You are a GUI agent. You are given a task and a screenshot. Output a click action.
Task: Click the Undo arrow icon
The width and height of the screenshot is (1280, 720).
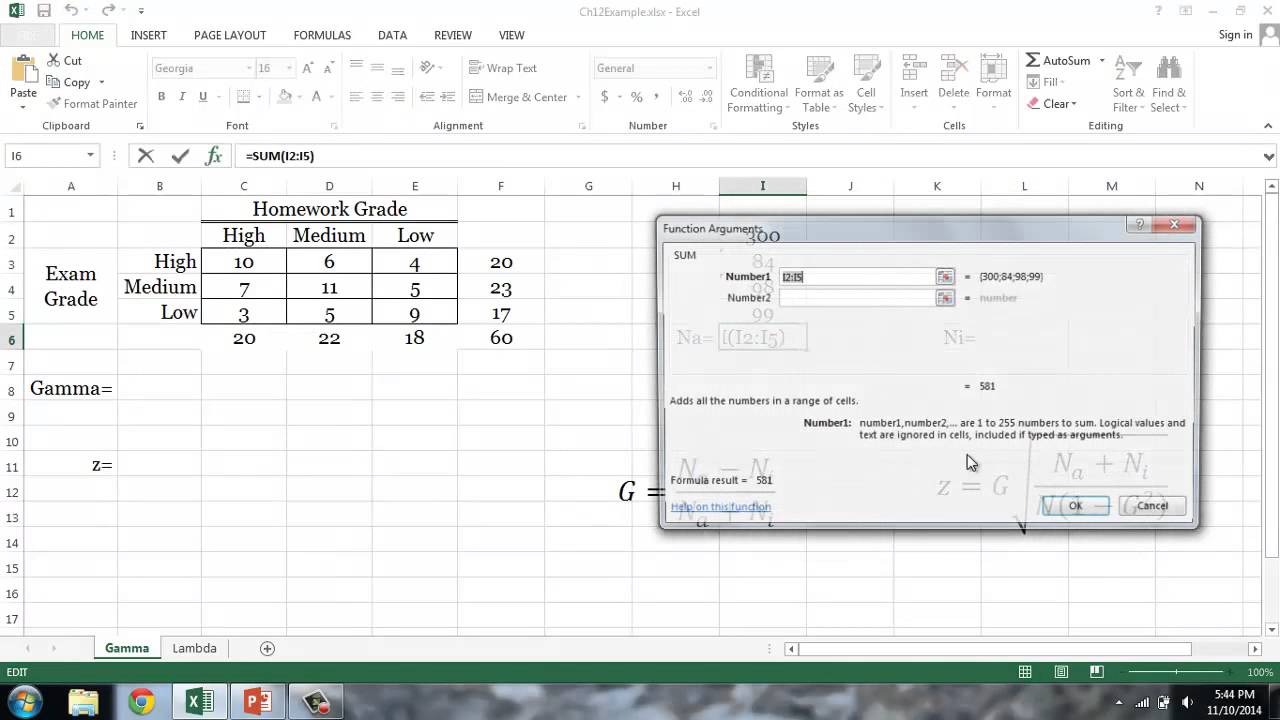pos(71,11)
